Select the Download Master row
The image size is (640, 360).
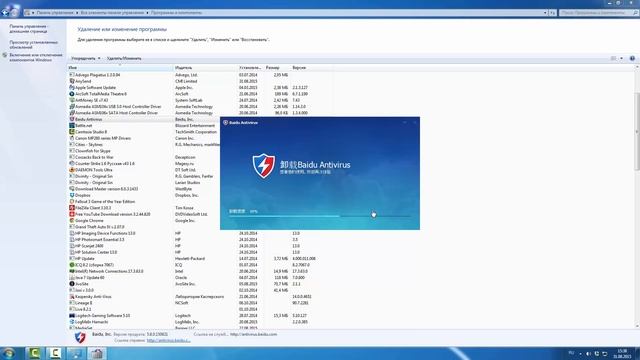point(144,189)
